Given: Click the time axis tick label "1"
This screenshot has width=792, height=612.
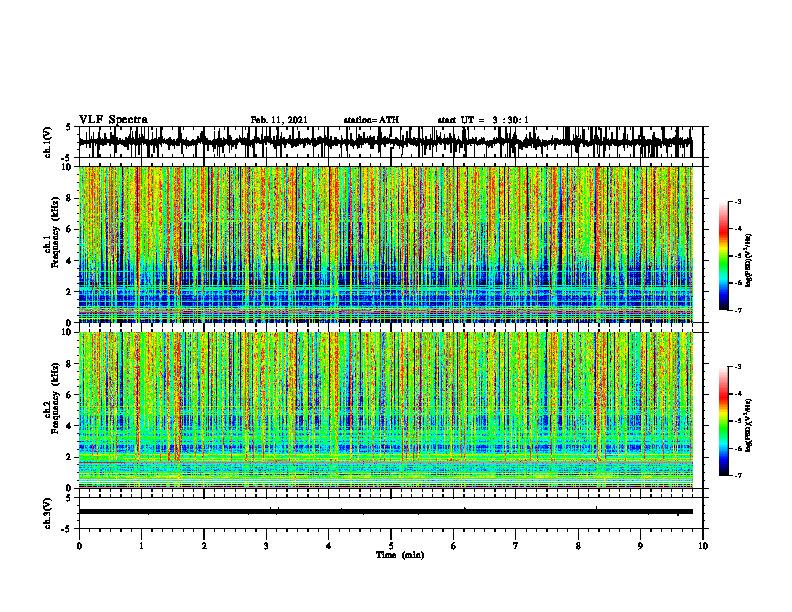Looking at the screenshot, I should (141, 546).
